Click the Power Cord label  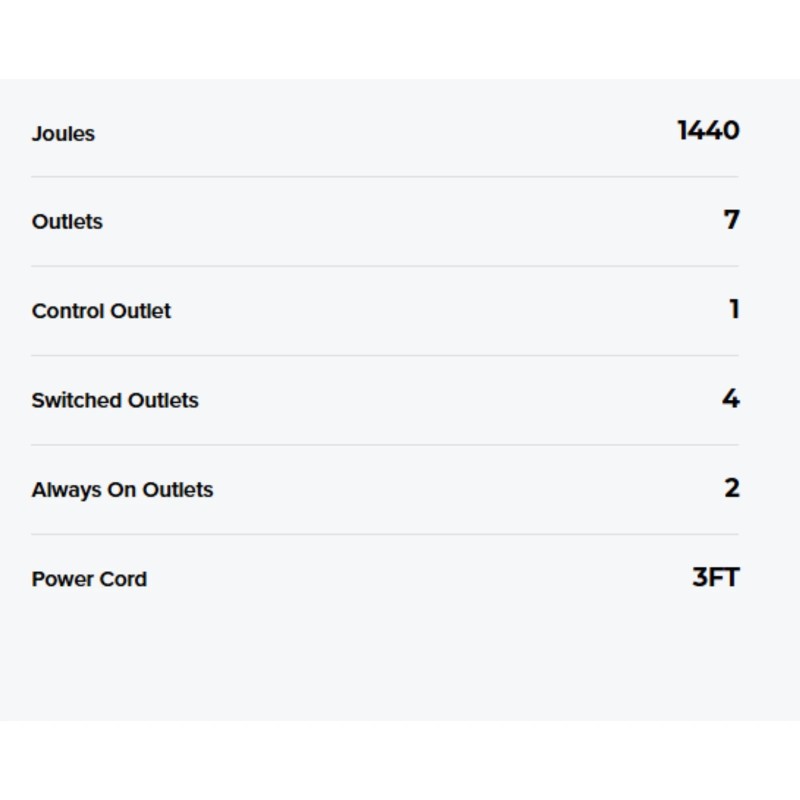(89, 579)
